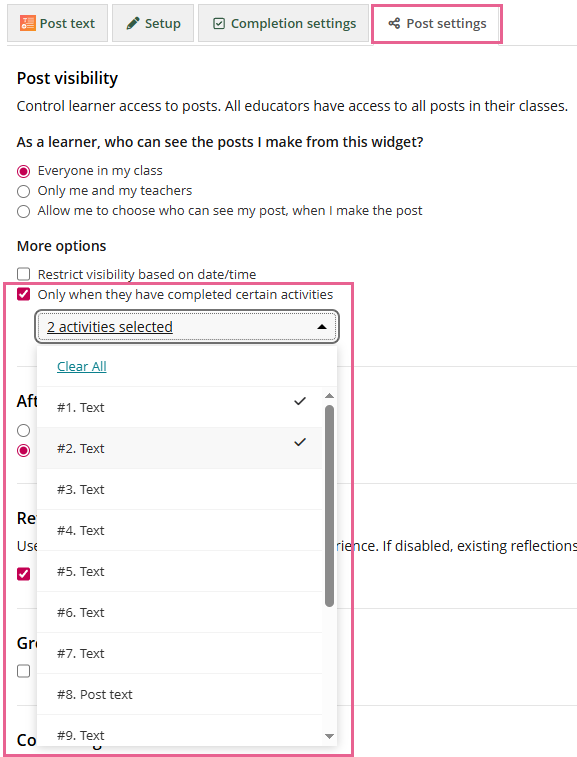Click the scrollbar down arrow in activity list
Image resolution: width=577 pixels, height=757 pixels.
[329, 736]
